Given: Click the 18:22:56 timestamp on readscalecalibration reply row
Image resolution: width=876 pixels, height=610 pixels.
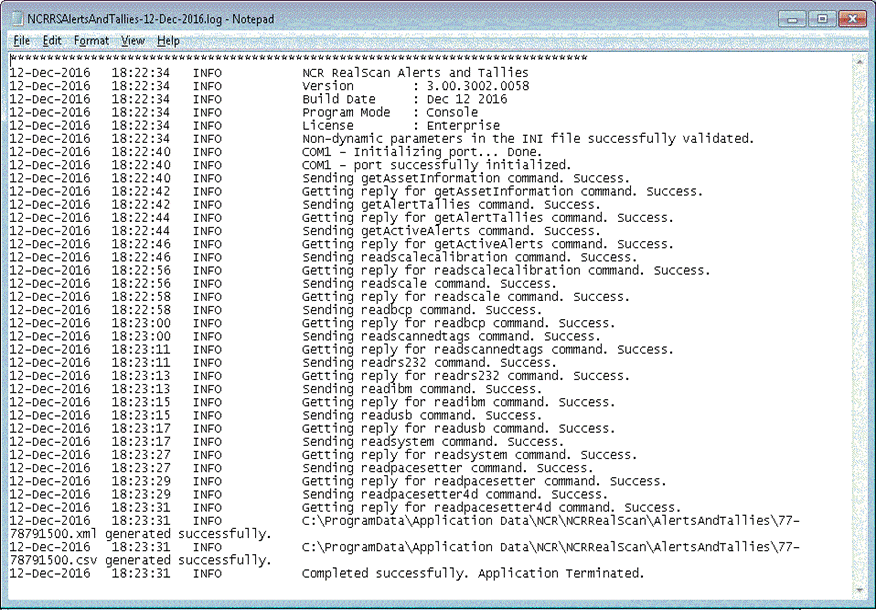Looking at the screenshot, I should 141,271.
